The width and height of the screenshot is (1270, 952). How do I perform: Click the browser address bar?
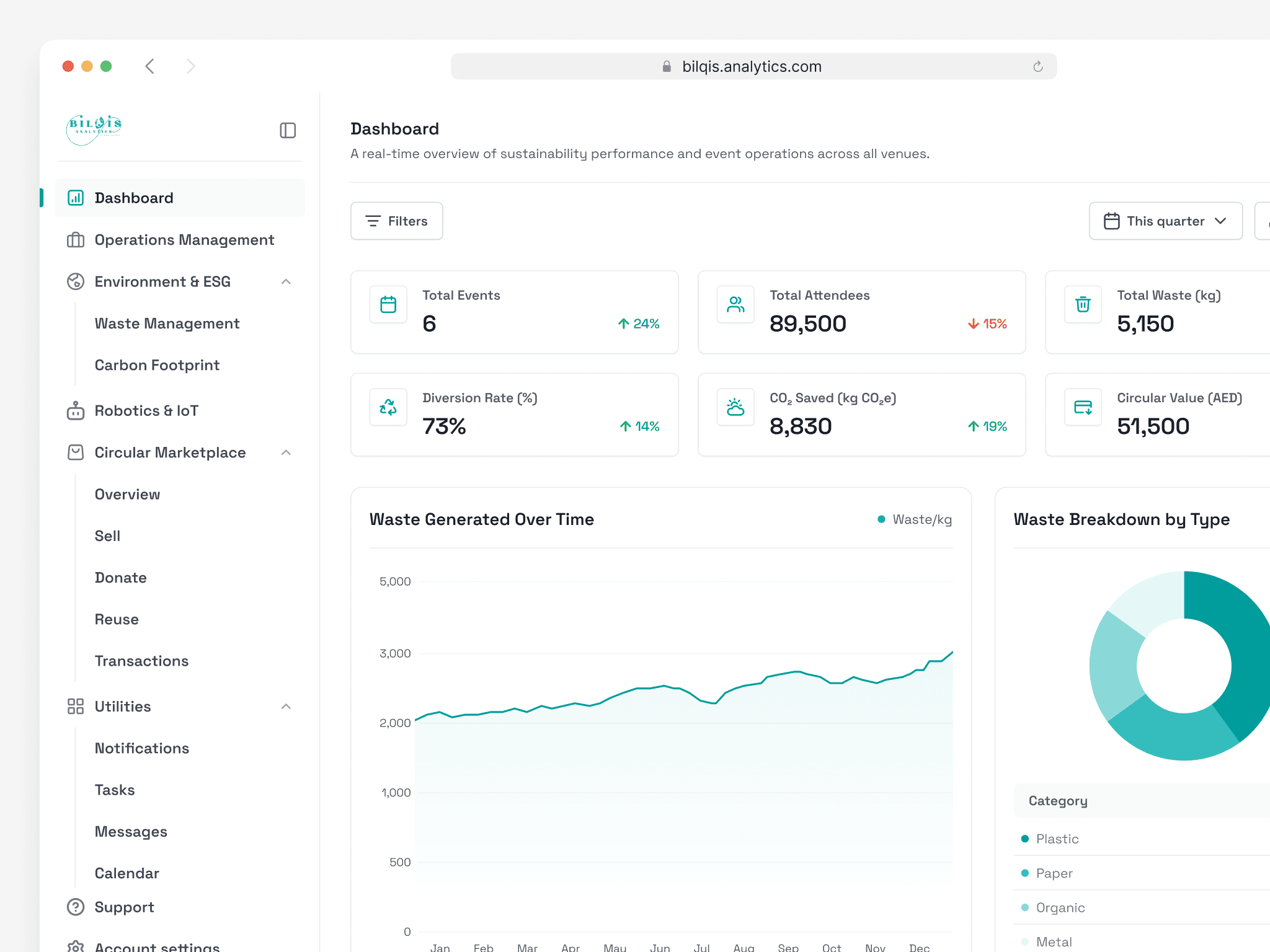[x=752, y=66]
